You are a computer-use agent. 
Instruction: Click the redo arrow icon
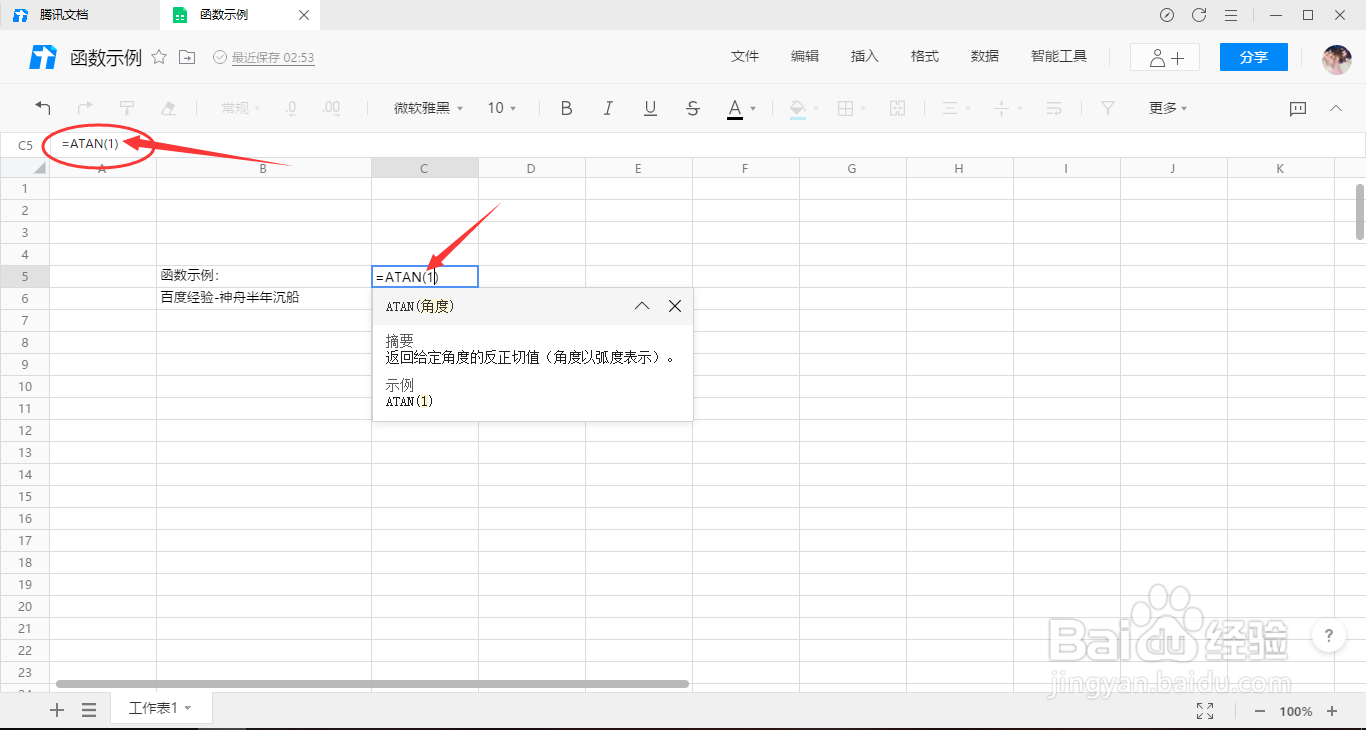click(85, 108)
